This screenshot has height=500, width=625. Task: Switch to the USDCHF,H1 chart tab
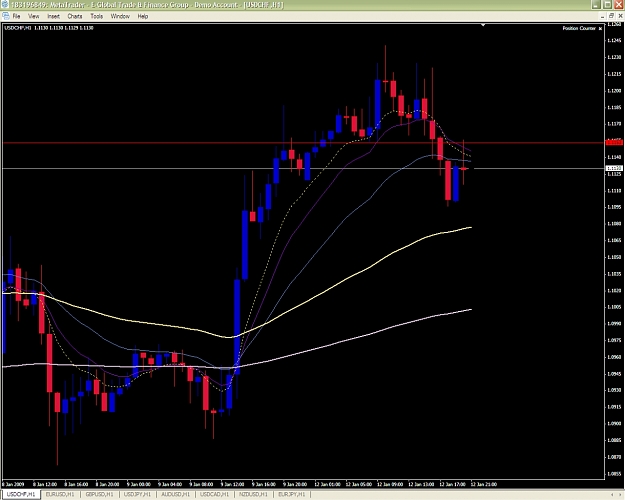point(21,494)
